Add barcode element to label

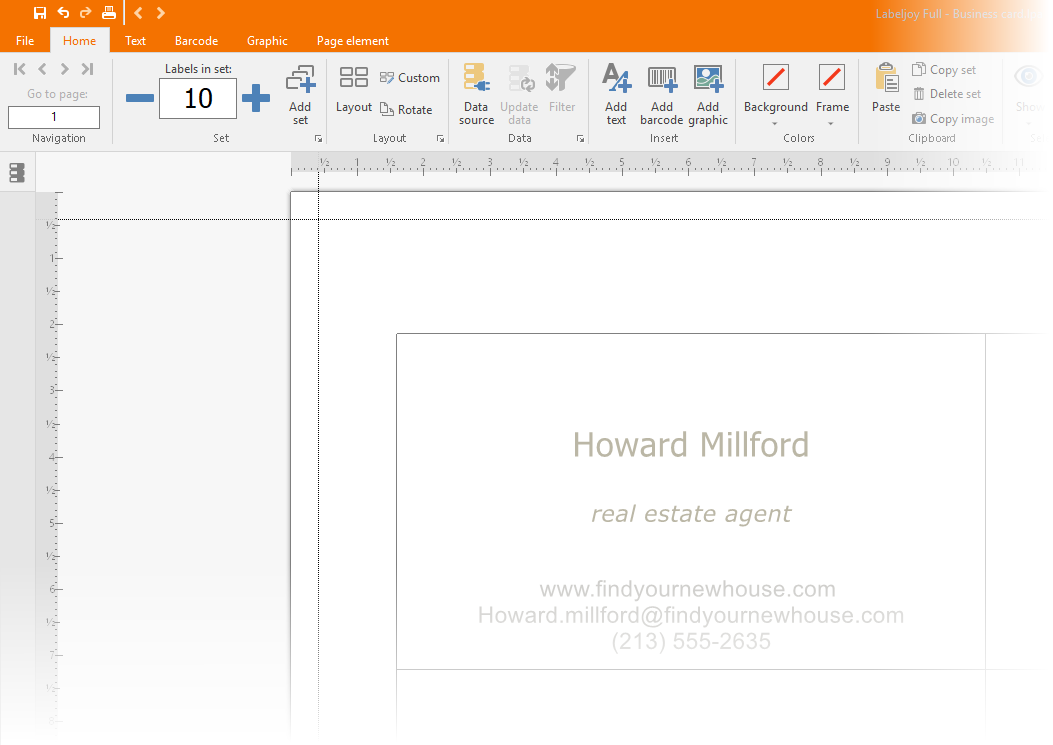661,95
